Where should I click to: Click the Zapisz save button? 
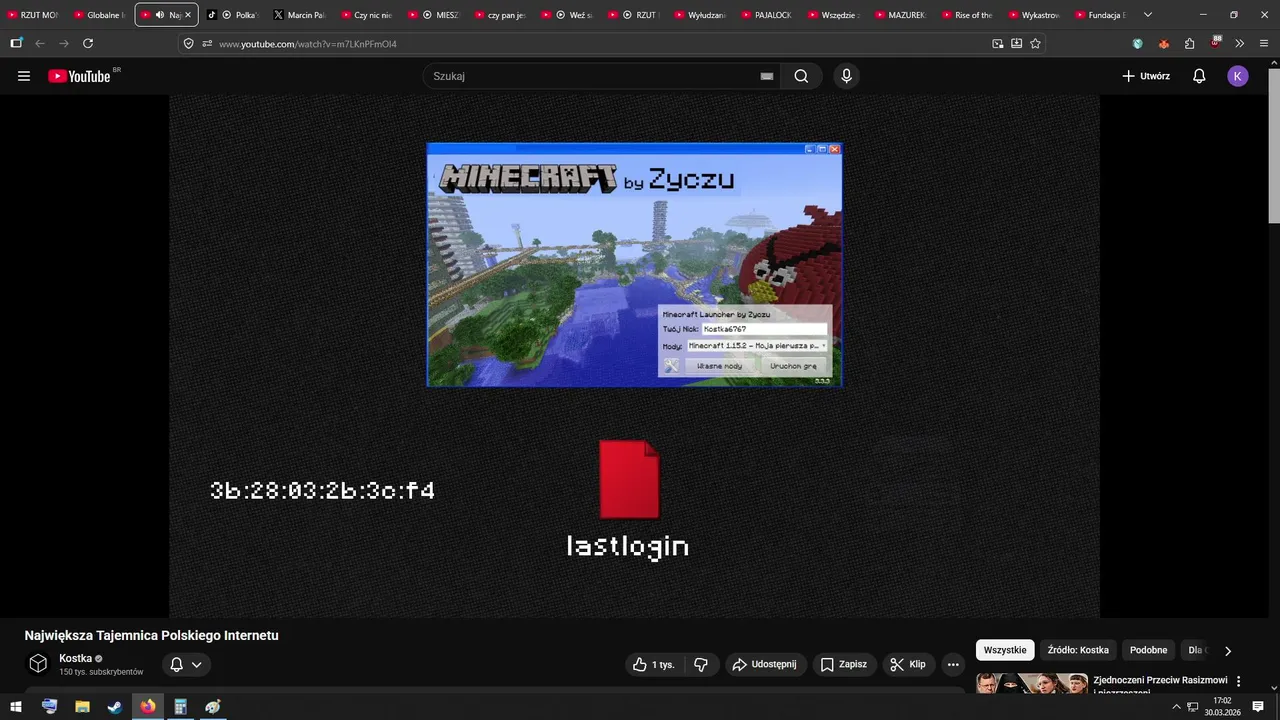point(843,664)
